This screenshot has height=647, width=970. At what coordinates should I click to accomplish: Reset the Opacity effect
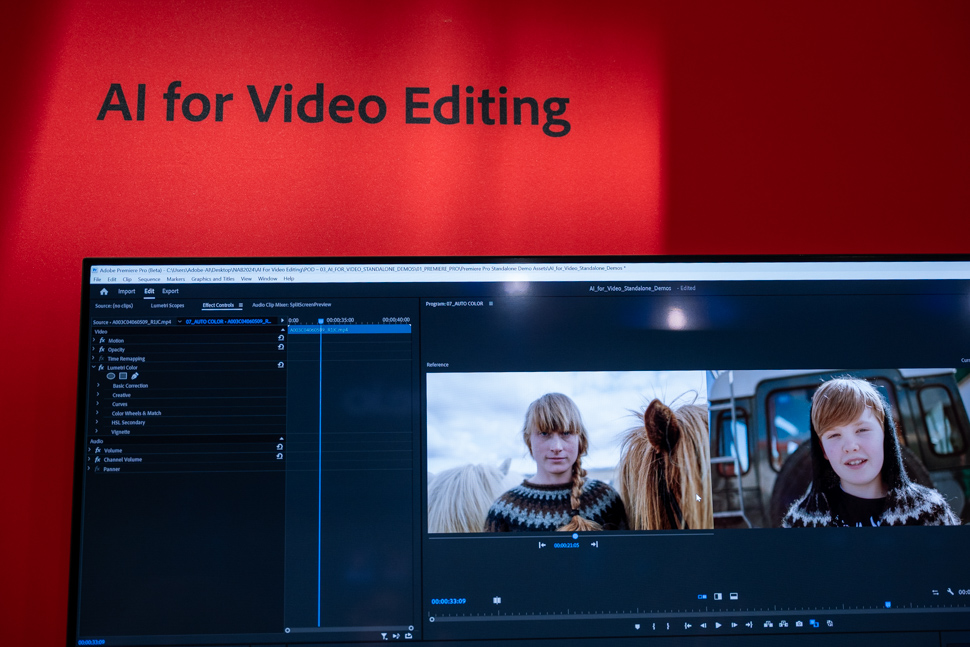[x=281, y=347]
